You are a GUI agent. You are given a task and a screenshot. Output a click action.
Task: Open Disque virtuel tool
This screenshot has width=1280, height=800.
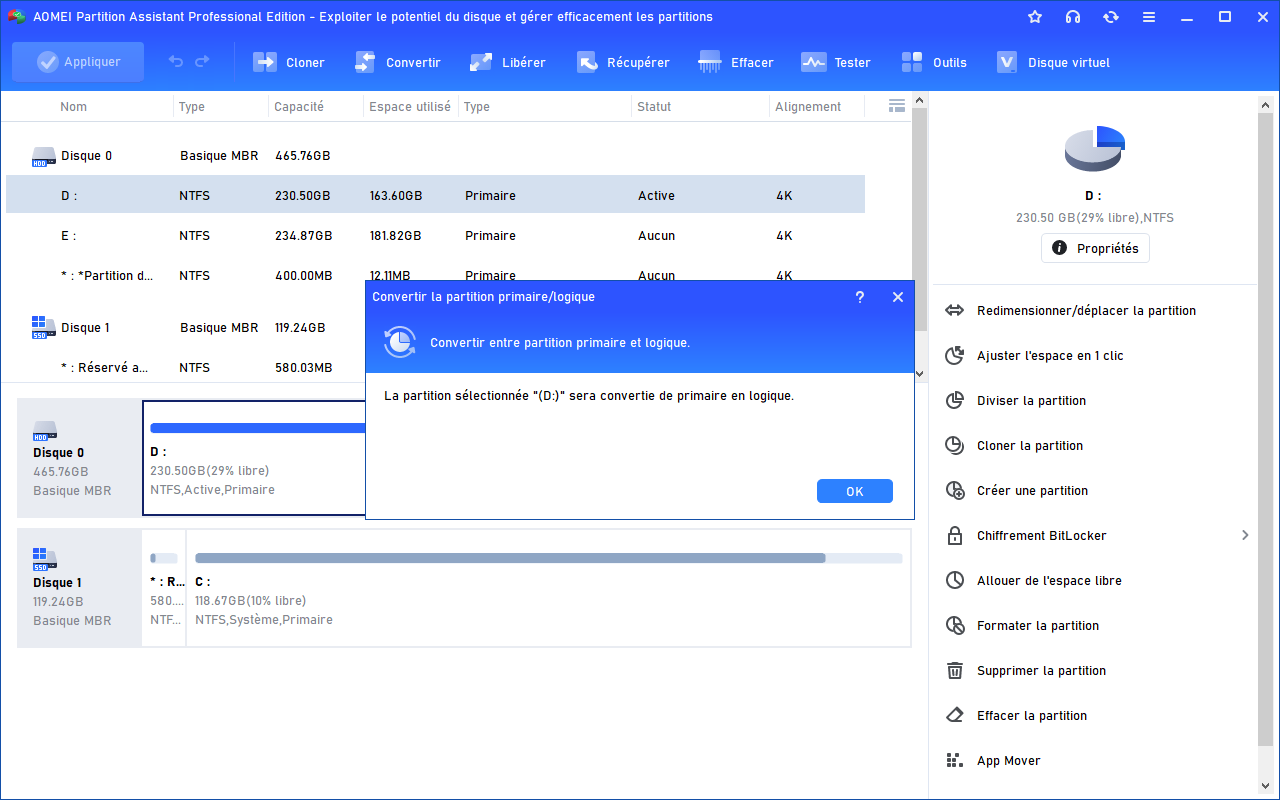click(1007, 62)
